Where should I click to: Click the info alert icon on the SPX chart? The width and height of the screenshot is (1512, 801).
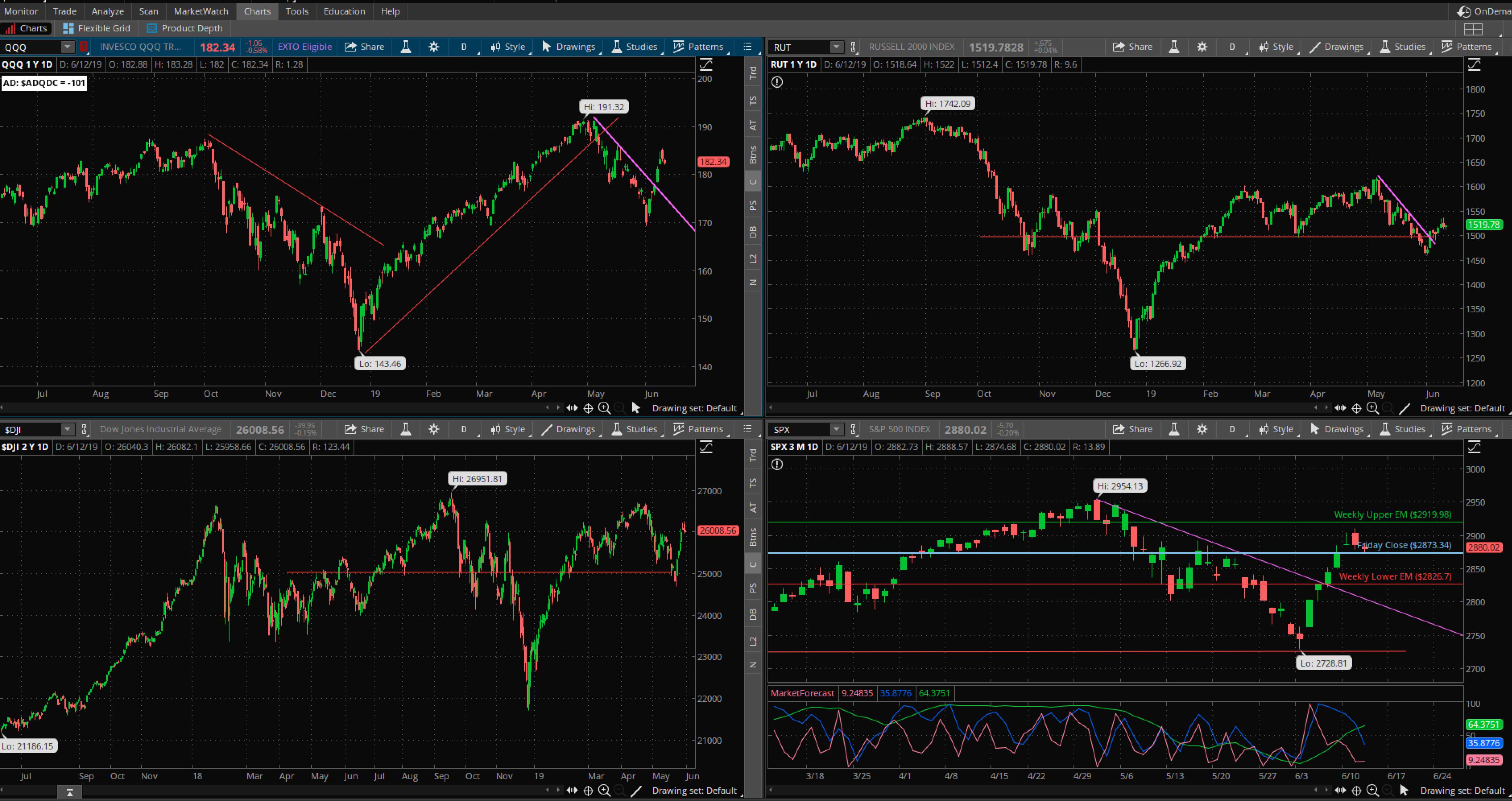pyautogui.click(x=777, y=465)
